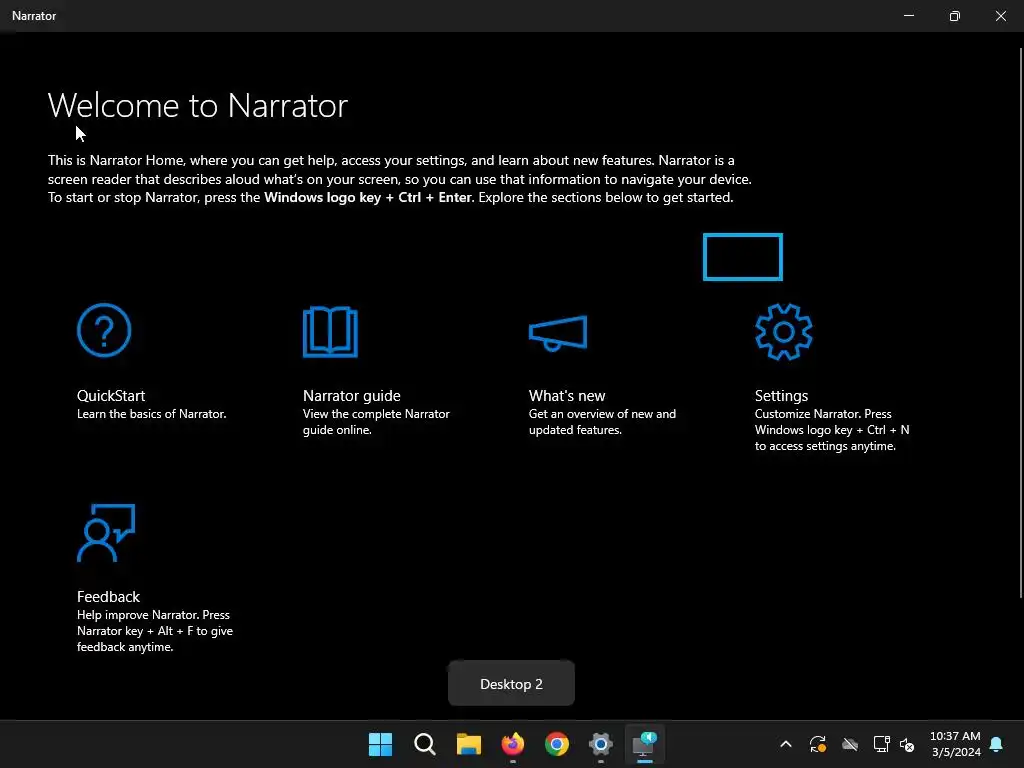Click the QuickStart title link
This screenshot has height=768, width=1024.
tap(111, 396)
